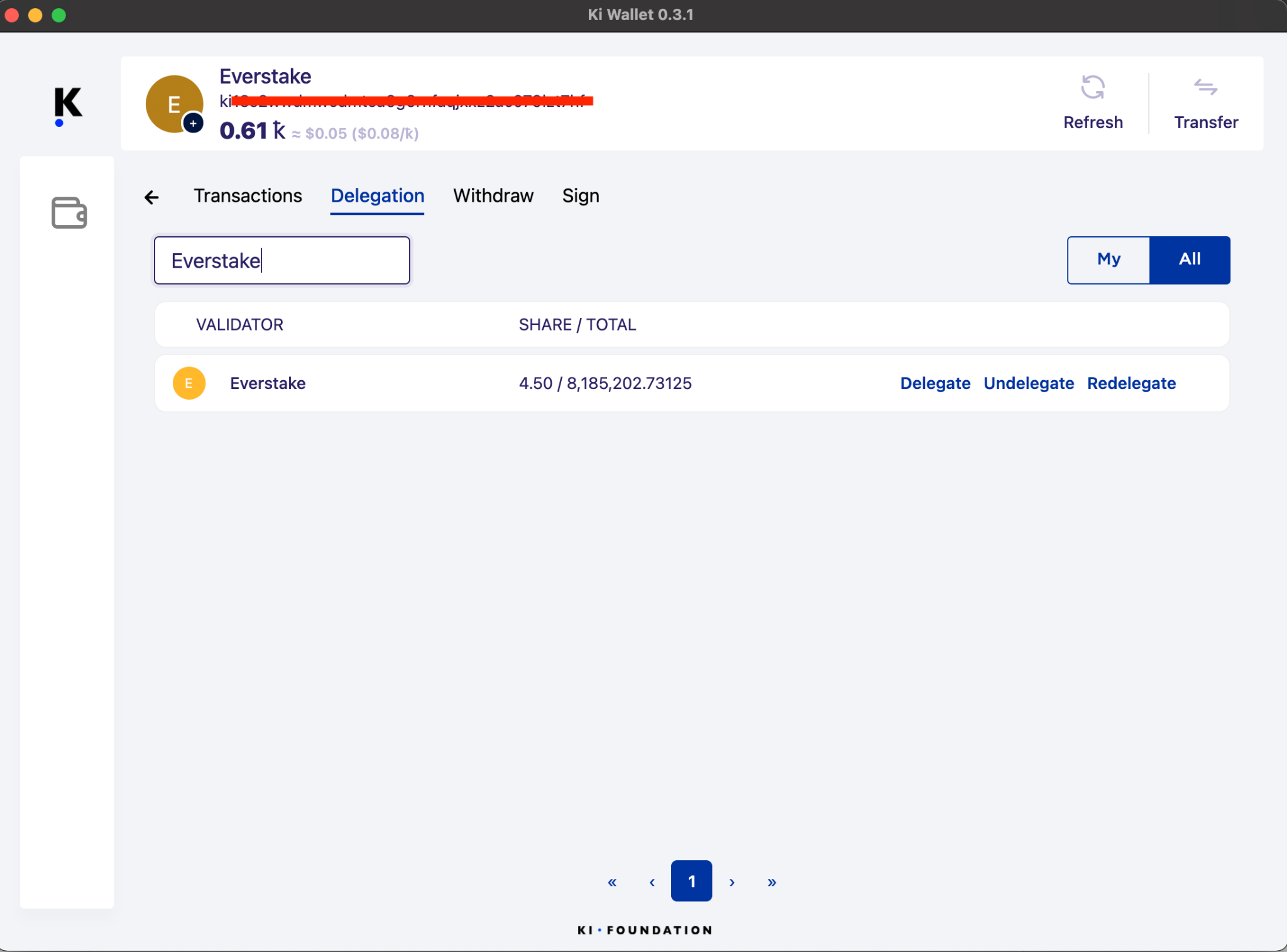1287x952 pixels.
Task: Click the Everstake account avatar
Action: 174,104
